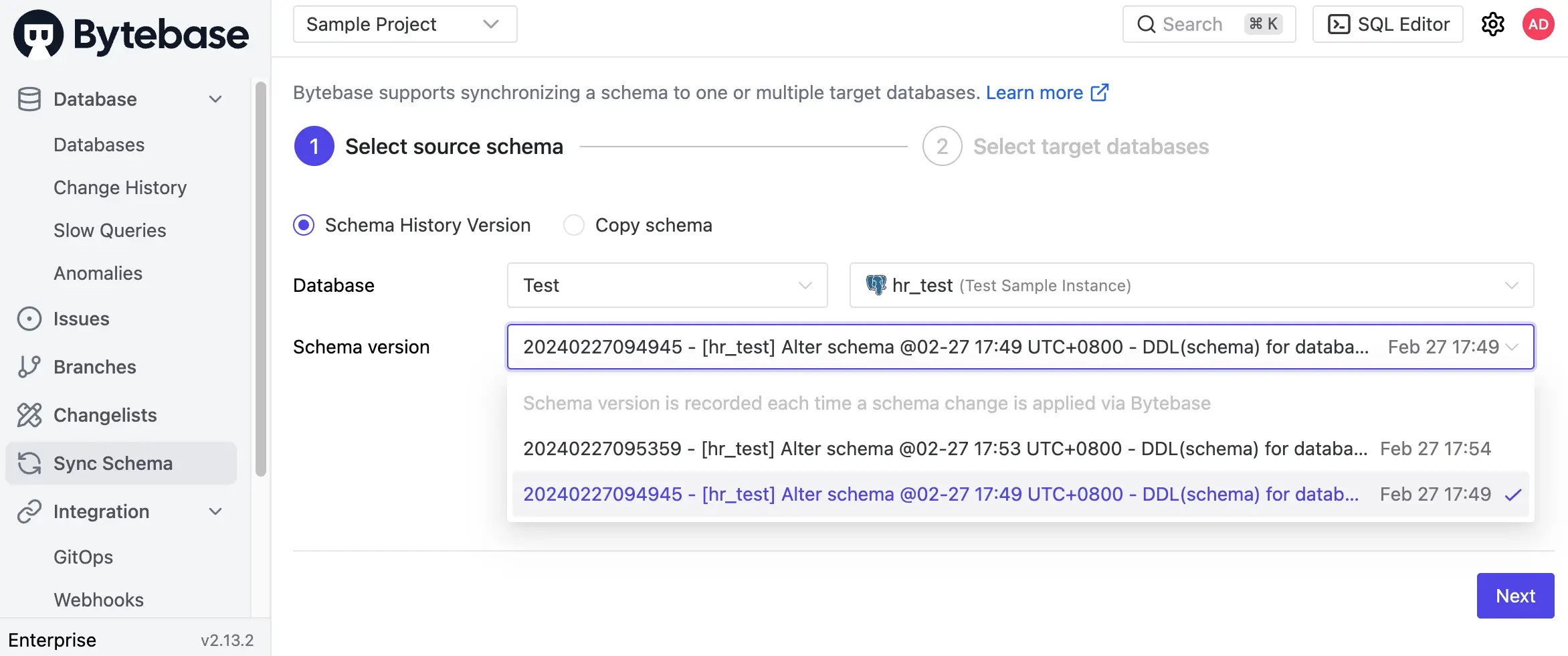Open the Integration link icon
The image size is (1568, 656).
pyautogui.click(x=29, y=511)
